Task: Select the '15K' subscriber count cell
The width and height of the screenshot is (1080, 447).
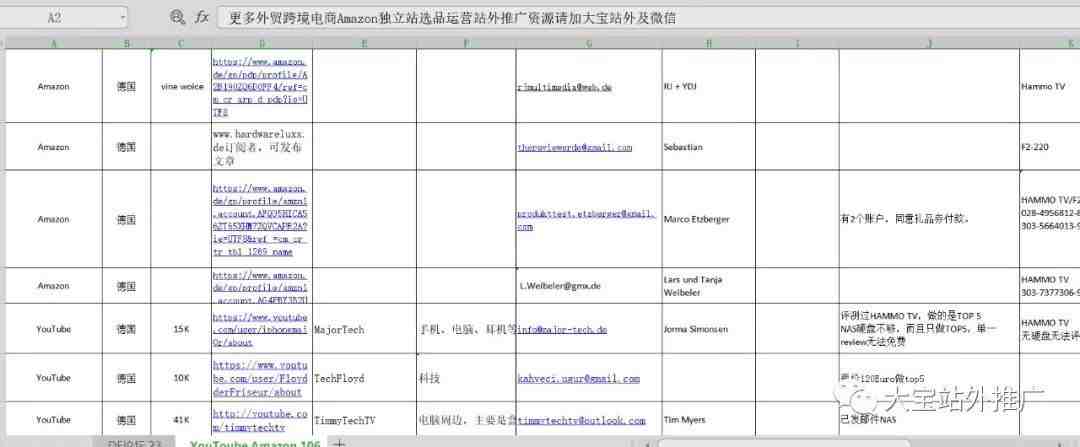Action: [x=181, y=329]
